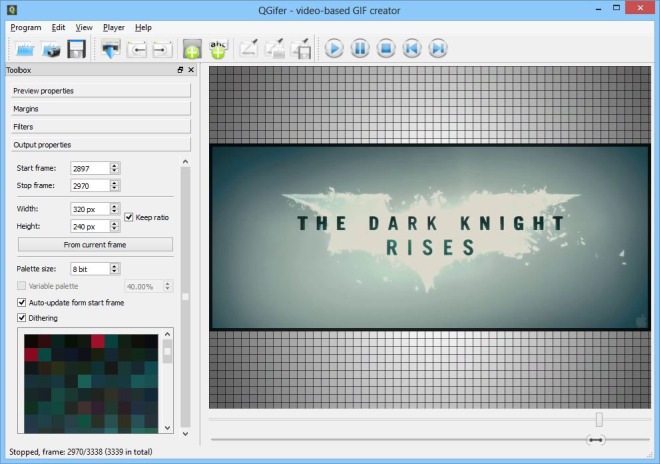The width and height of the screenshot is (660, 464).
Task: Click the Start frame value field
Action: coord(90,168)
